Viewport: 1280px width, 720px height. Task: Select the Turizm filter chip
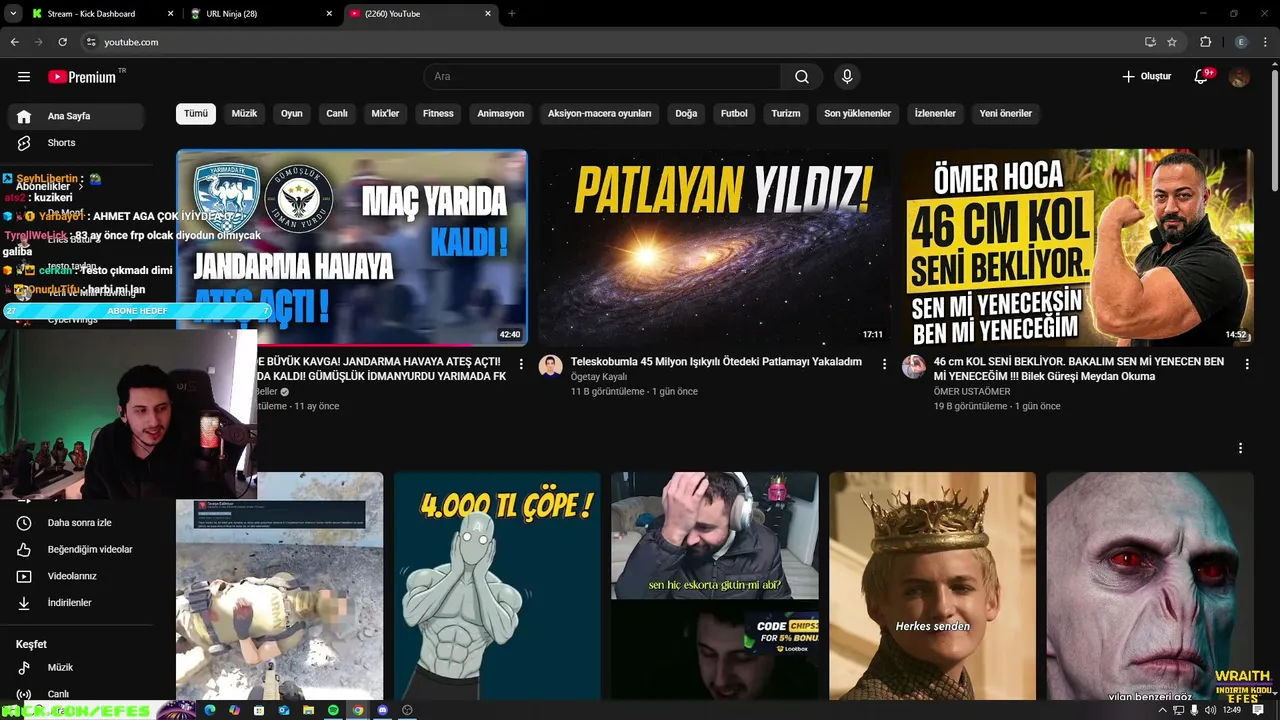pyautogui.click(x=786, y=114)
